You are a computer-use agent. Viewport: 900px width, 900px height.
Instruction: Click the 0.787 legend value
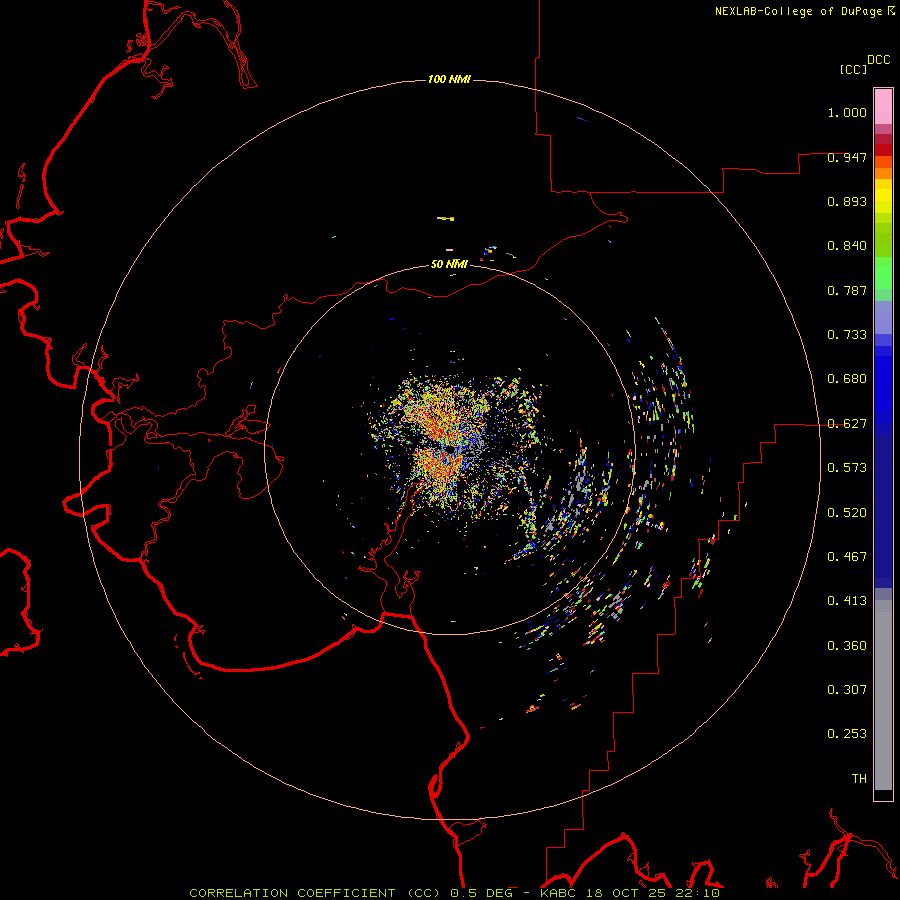pos(847,290)
